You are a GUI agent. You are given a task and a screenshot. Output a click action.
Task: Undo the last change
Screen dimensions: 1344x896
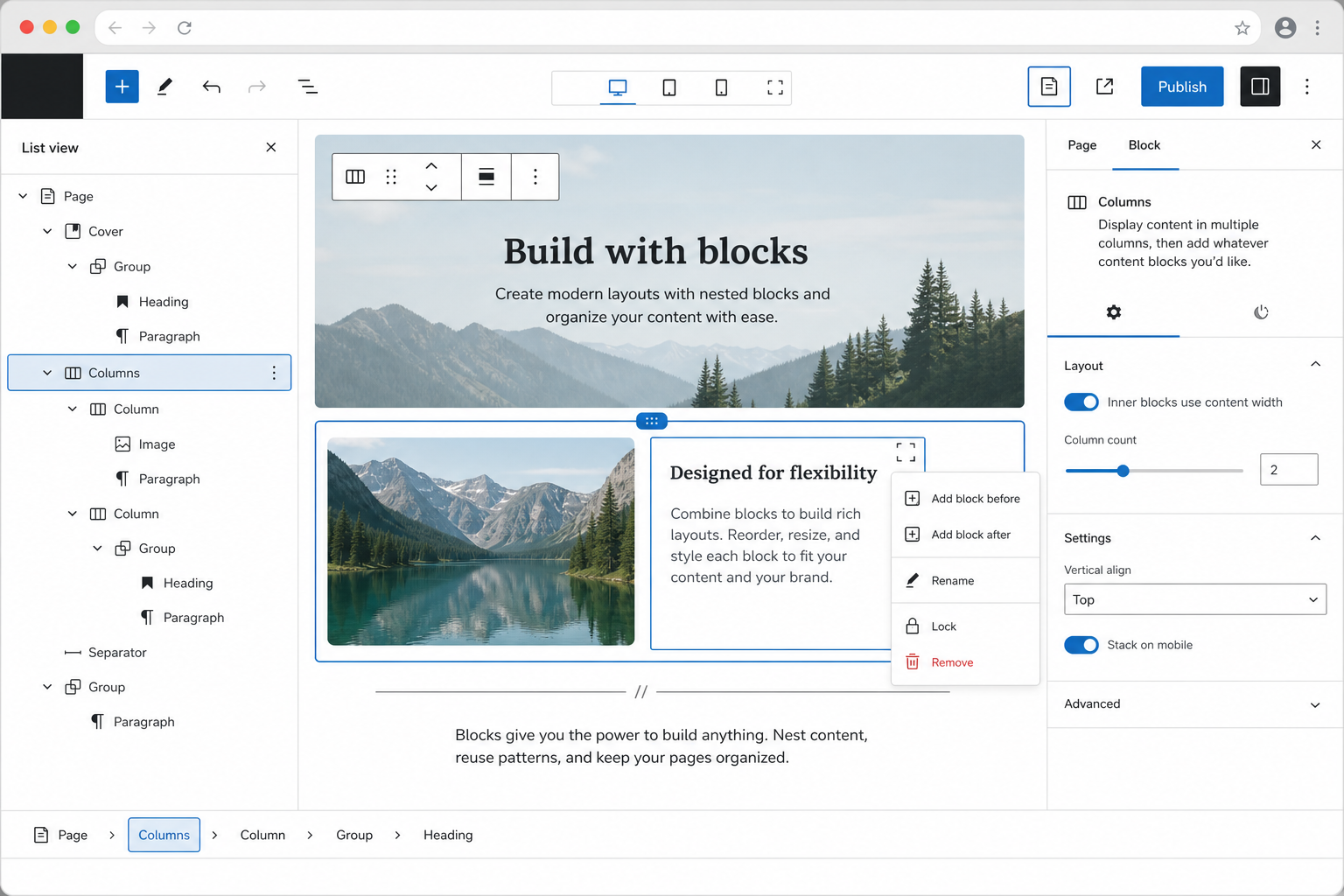[x=211, y=87]
